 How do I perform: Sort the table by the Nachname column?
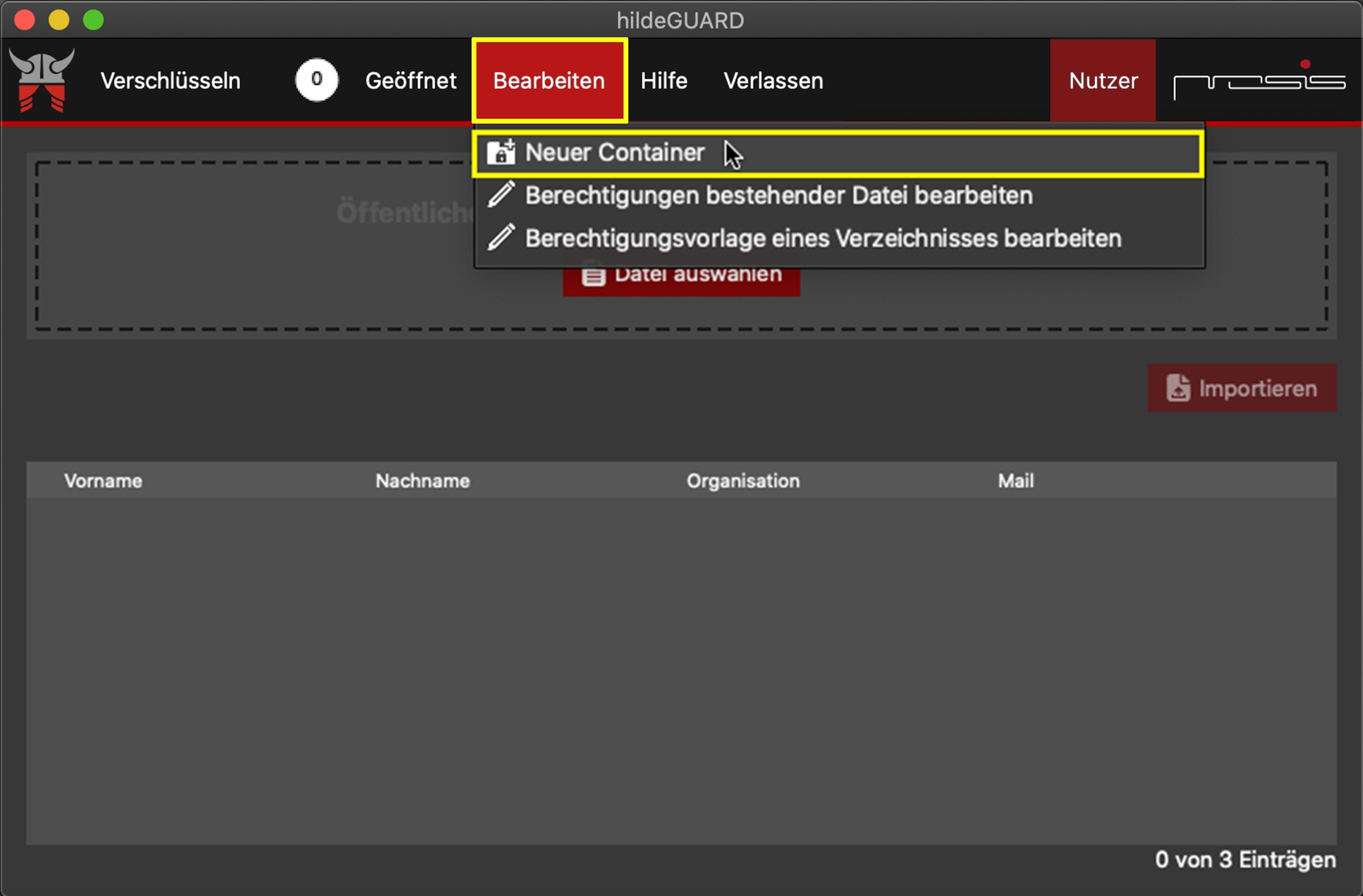click(x=423, y=481)
